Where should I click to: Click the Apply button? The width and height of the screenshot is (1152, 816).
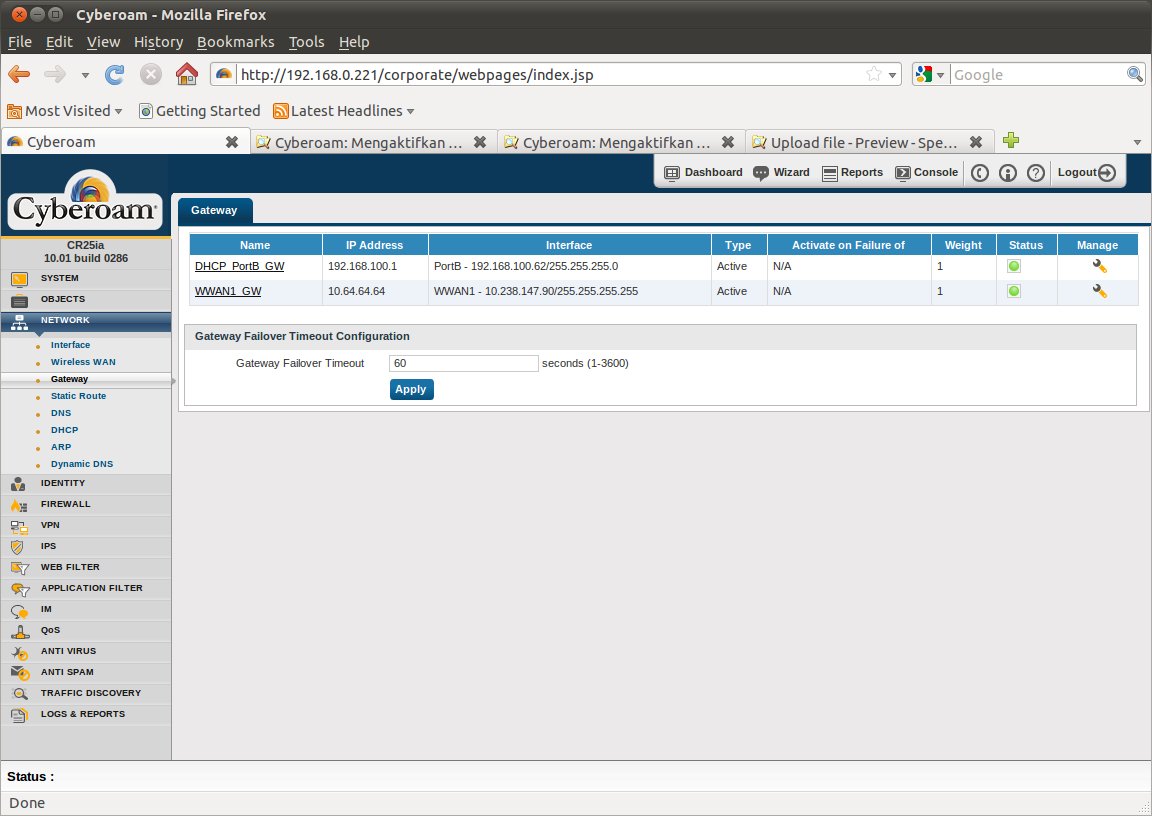coord(411,389)
